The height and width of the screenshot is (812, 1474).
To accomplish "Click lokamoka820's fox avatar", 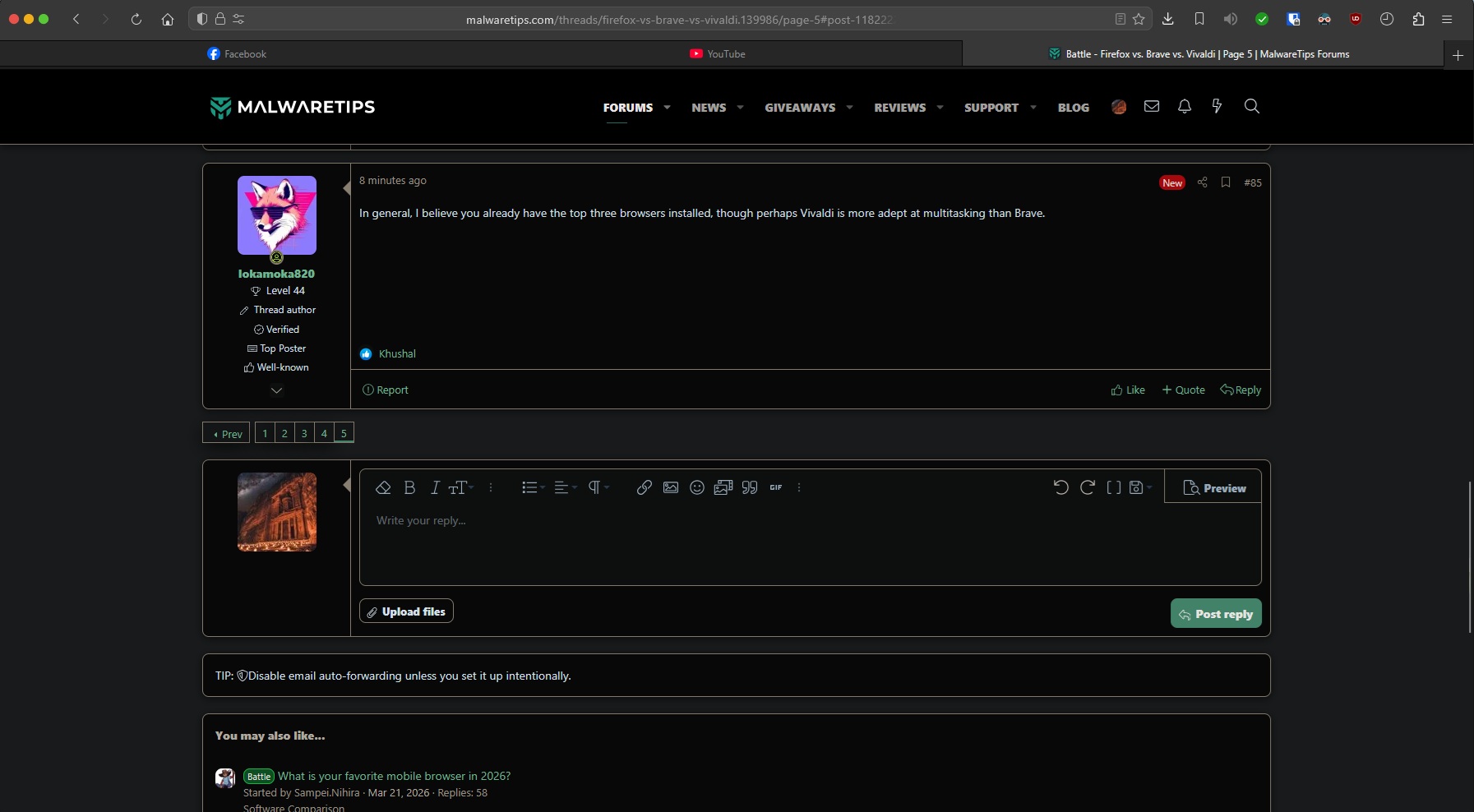I will [x=277, y=215].
